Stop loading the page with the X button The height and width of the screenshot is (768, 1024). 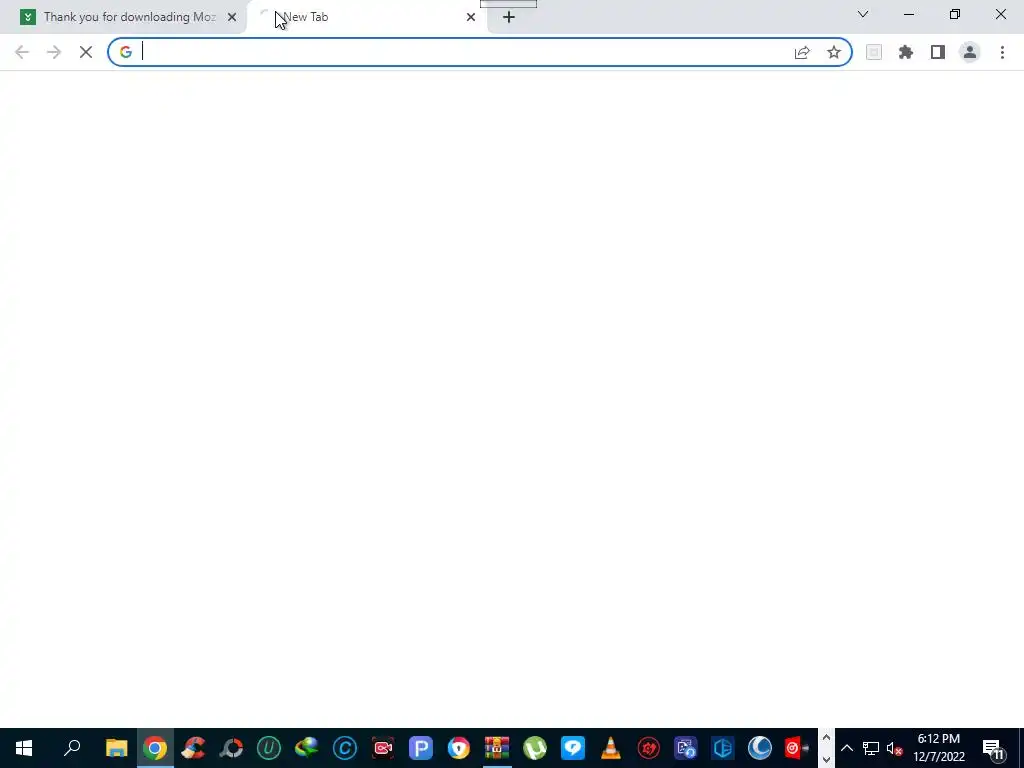pyautogui.click(x=86, y=52)
